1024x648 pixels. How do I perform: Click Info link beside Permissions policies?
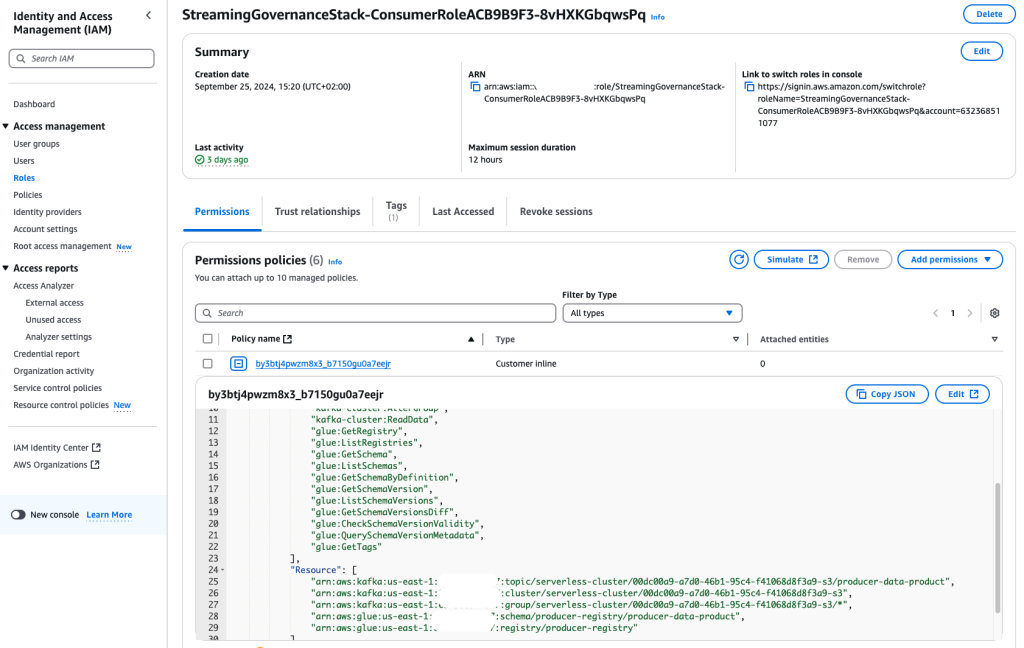click(335, 261)
